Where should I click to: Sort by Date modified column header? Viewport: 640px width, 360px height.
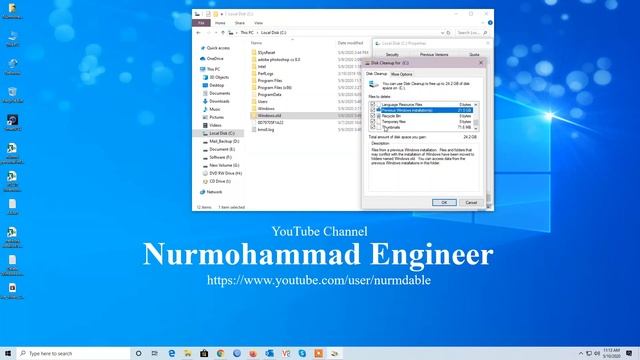tap(350, 43)
